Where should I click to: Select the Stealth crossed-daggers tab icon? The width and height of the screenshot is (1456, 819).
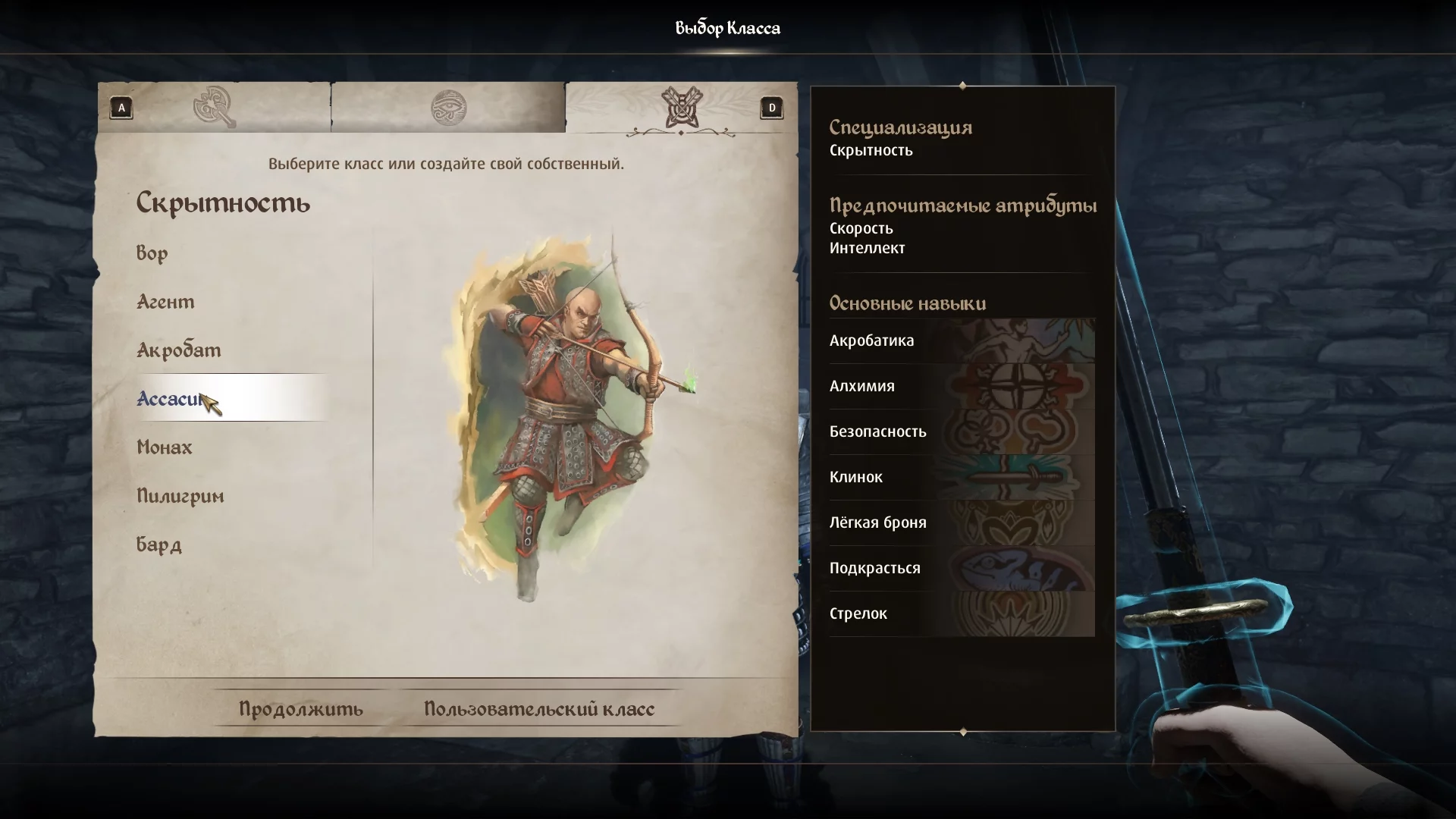click(681, 107)
